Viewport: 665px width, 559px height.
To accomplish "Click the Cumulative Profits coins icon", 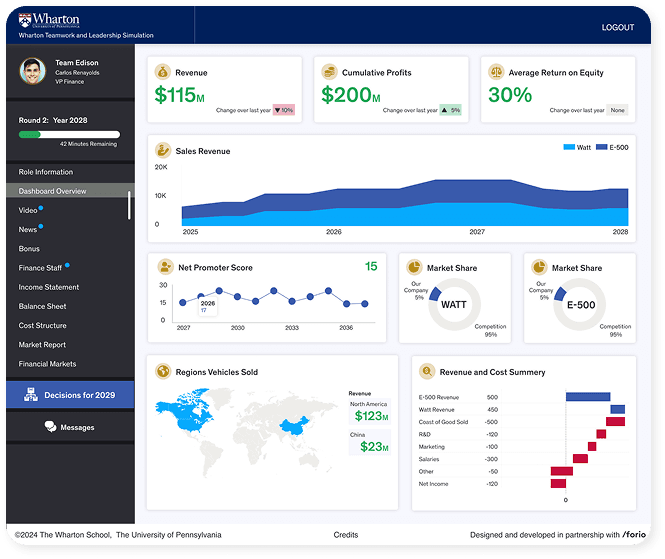I will 329,73.
